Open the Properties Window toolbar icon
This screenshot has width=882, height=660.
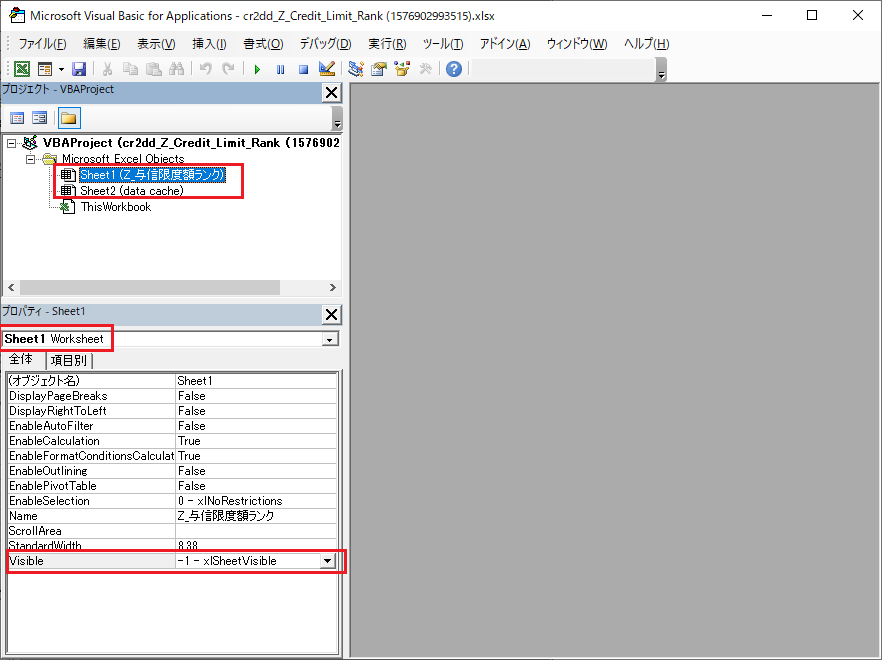tap(379, 69)
